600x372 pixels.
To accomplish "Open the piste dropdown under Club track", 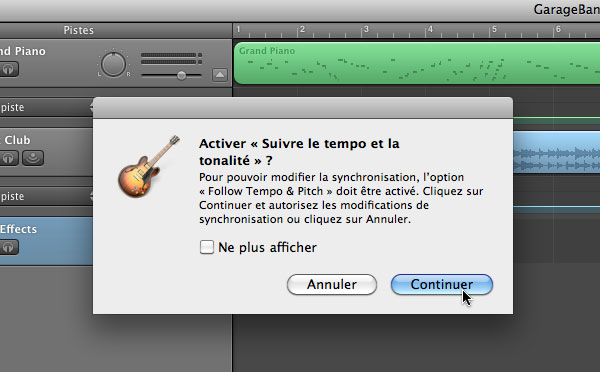I will click(46, 196).
